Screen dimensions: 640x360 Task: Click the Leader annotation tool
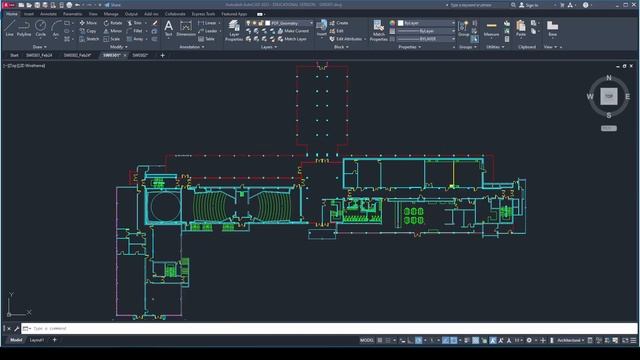tap(207, 31)
